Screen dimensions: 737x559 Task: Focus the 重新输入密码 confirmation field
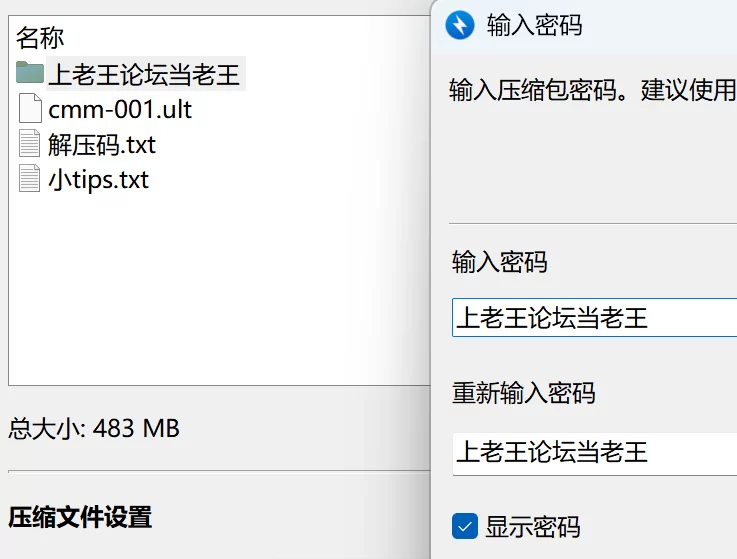click(595, 453)
